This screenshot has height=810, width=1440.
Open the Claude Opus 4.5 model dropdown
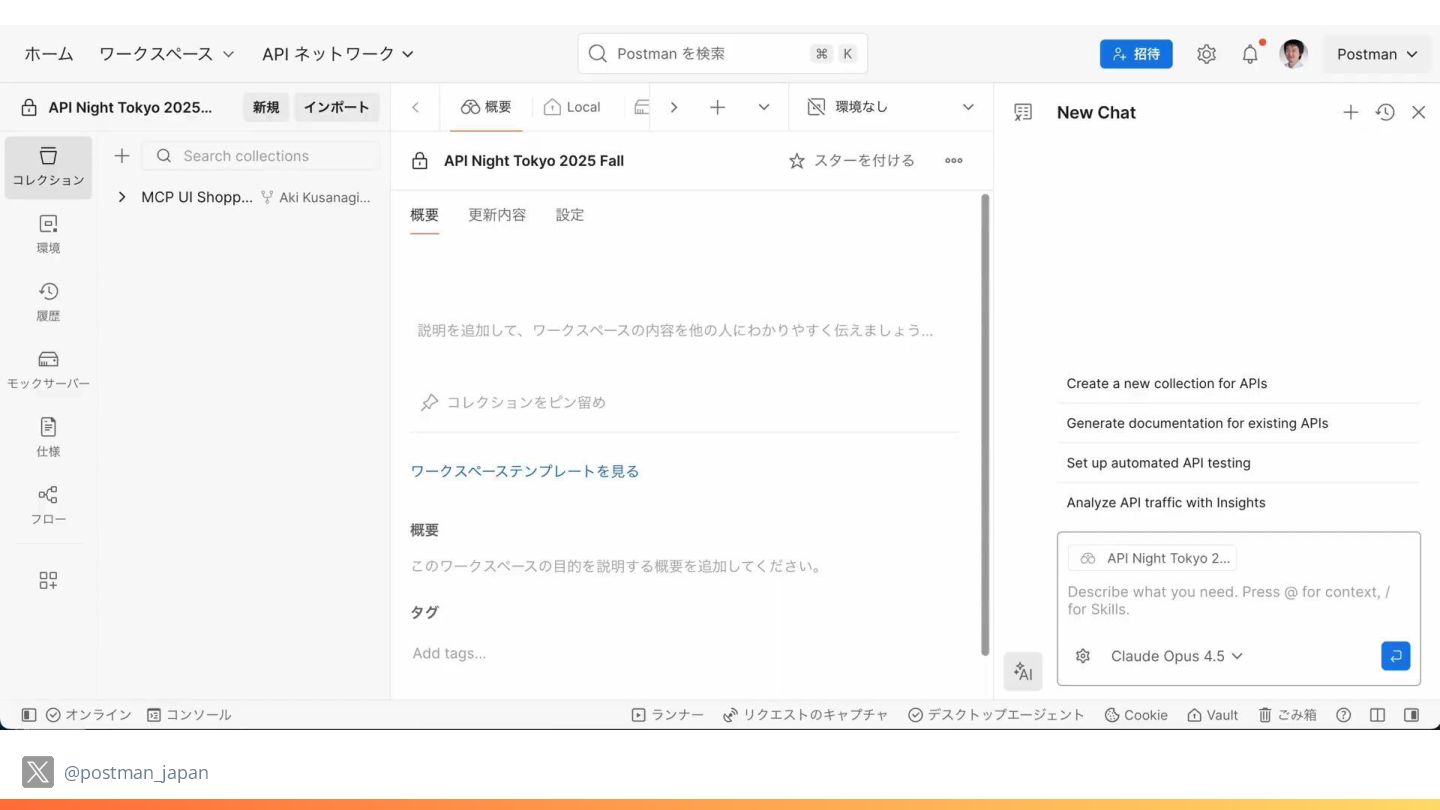point(1176,656)
